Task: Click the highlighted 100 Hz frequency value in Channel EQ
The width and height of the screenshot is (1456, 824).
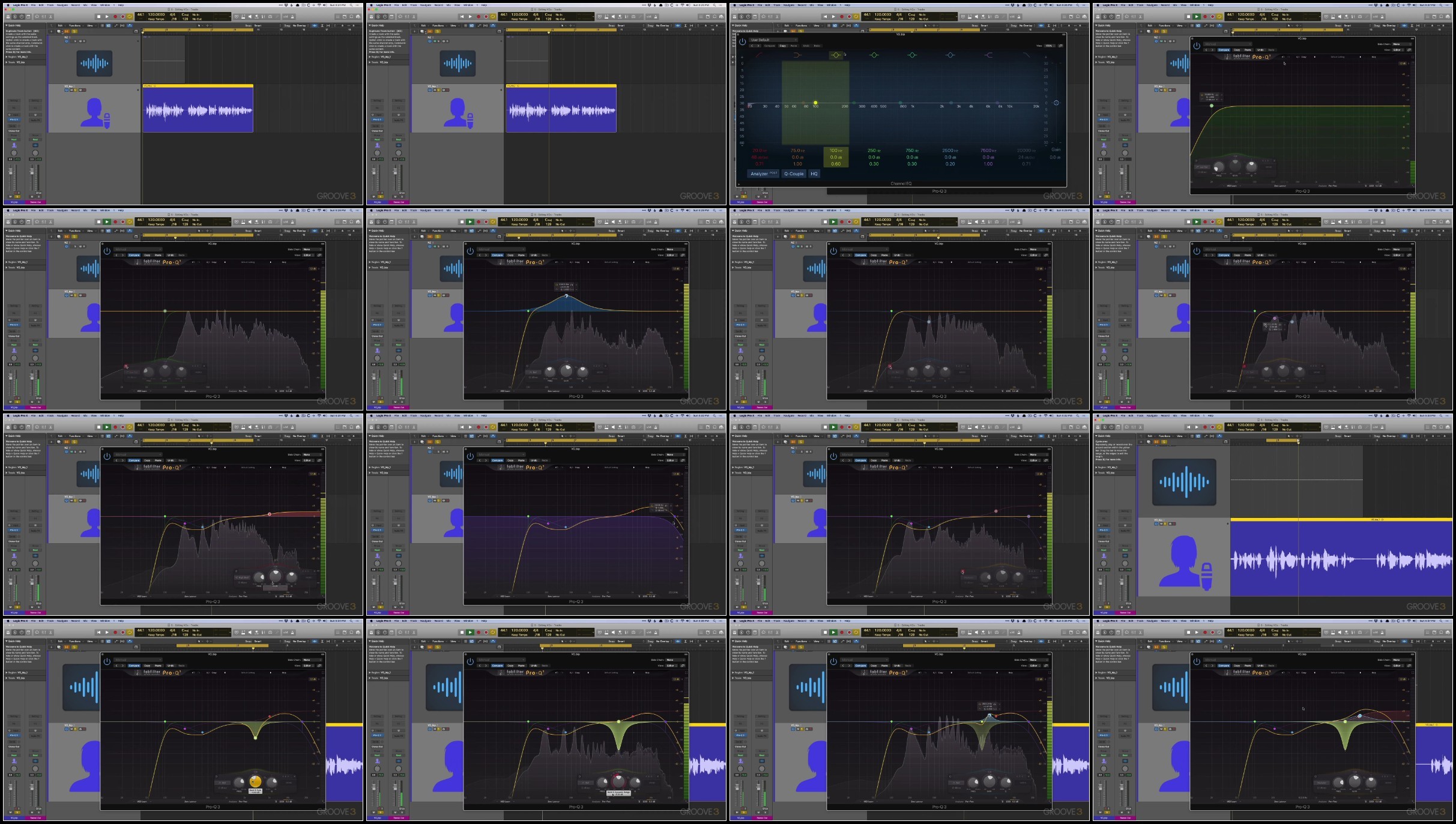Action: 836,151
